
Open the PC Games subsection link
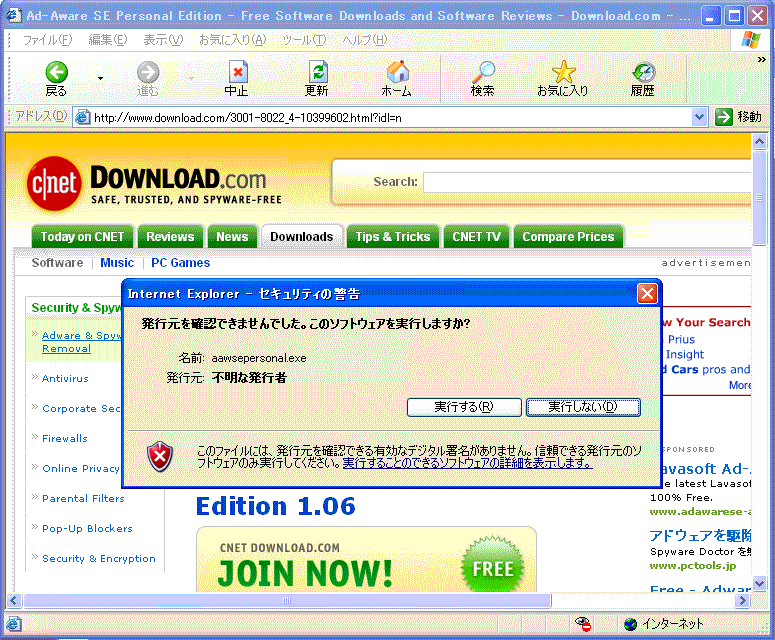click(x=180, y=263)
